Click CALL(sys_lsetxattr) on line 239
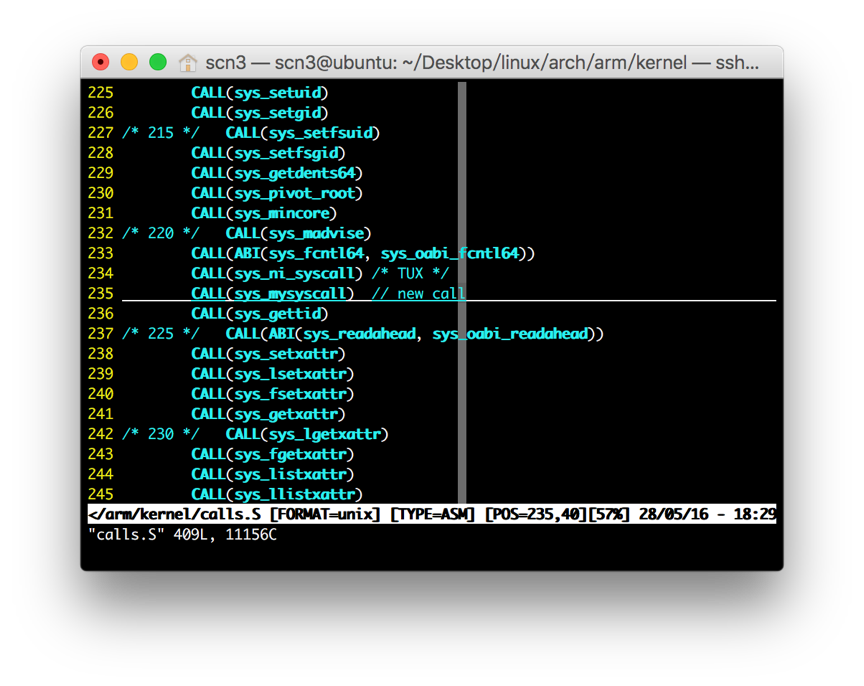This screenshot has width=864, height=686. (x=272, y=374)
